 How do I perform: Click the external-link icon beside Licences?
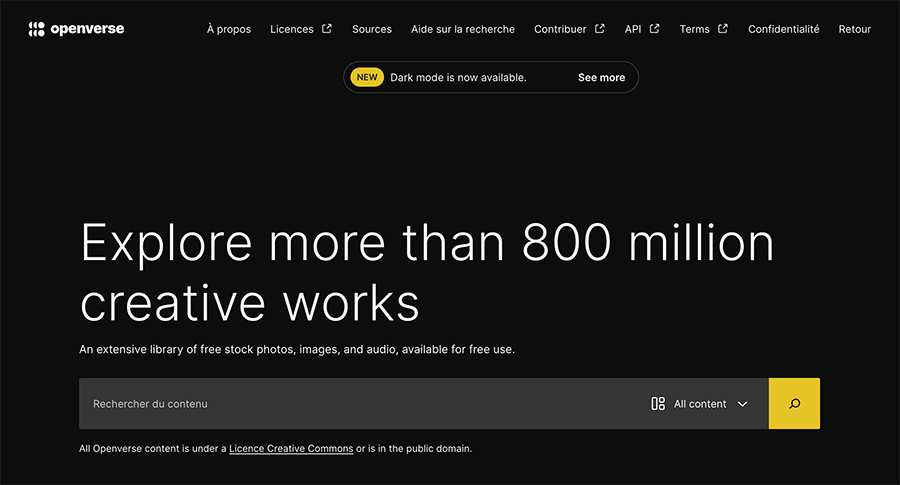click(x=327, y=29)
